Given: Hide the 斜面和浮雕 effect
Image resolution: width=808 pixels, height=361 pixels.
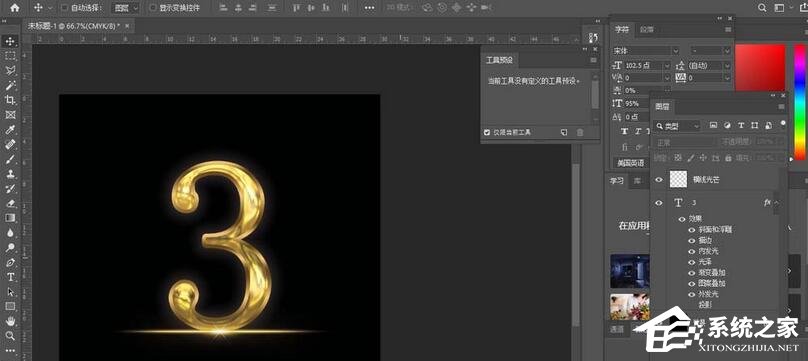Looking at the screenshot, I should [x=692, y=230].
